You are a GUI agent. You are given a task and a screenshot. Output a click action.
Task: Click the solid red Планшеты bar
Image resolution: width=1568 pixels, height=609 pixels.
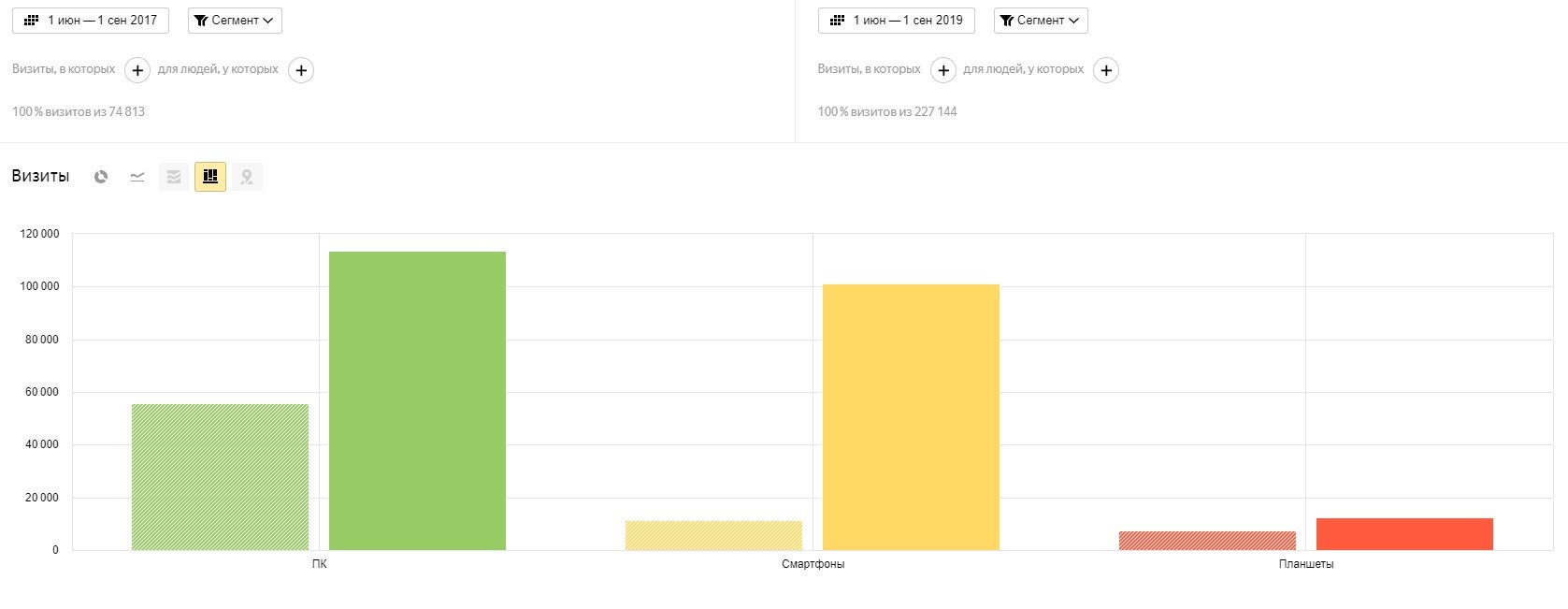click(1404, 534)
